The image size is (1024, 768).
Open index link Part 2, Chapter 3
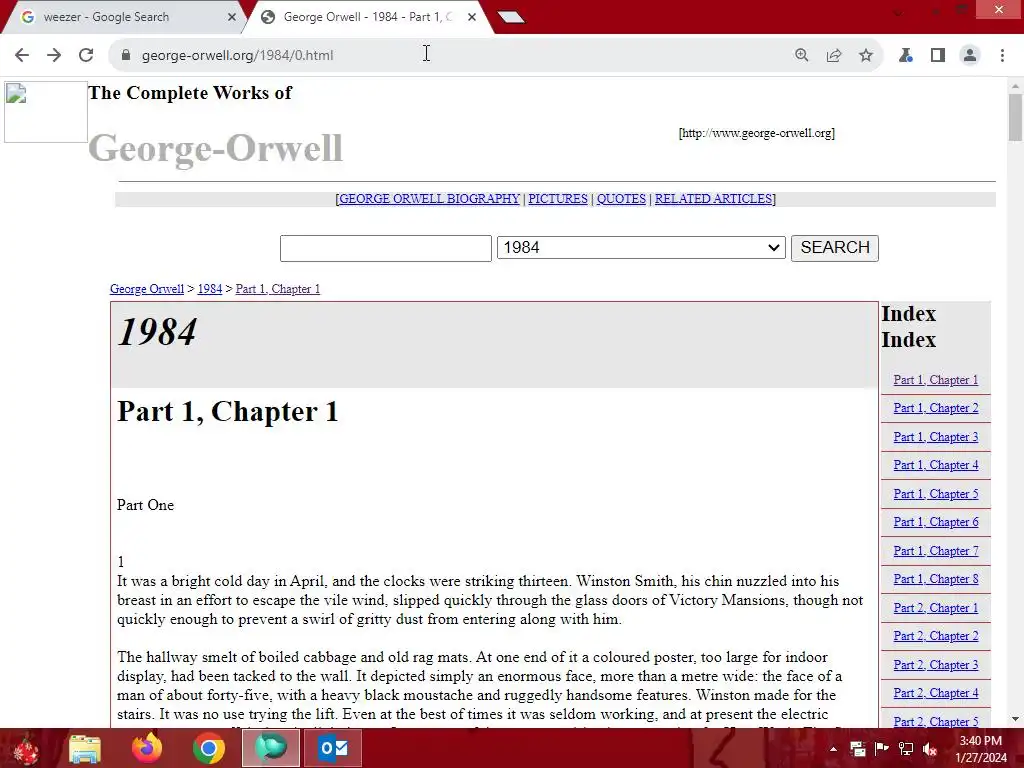(936, 665)
